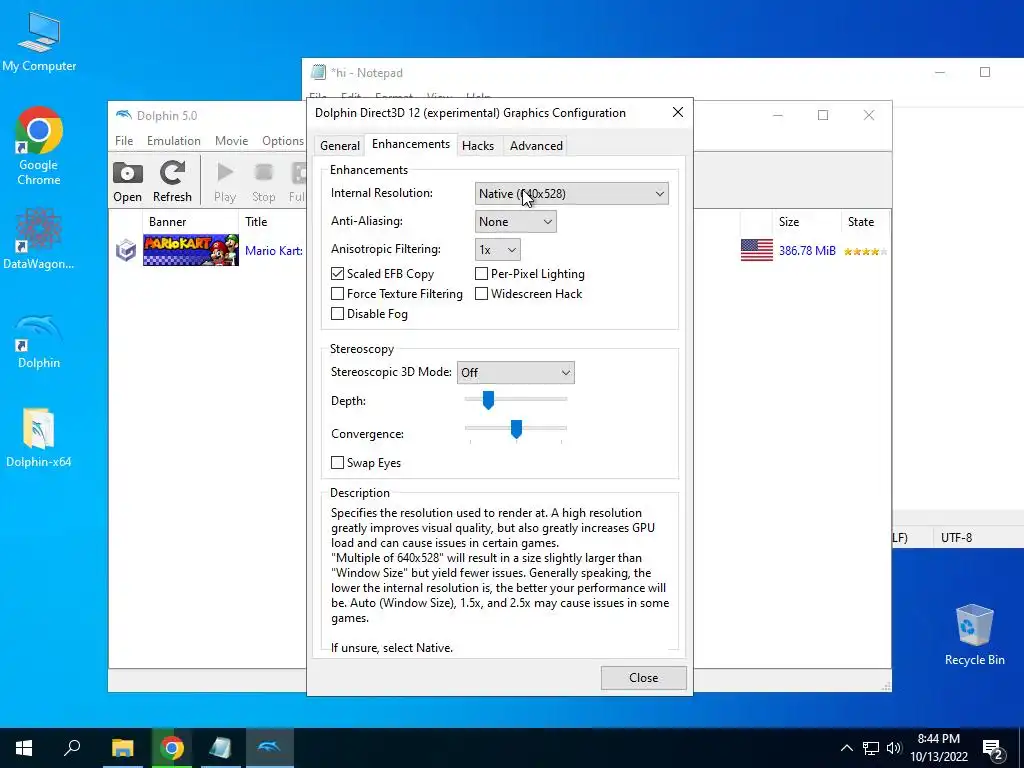Open the DataWagon desktop shortcut
Screen dimensions: 1024x768
(39, 238)
